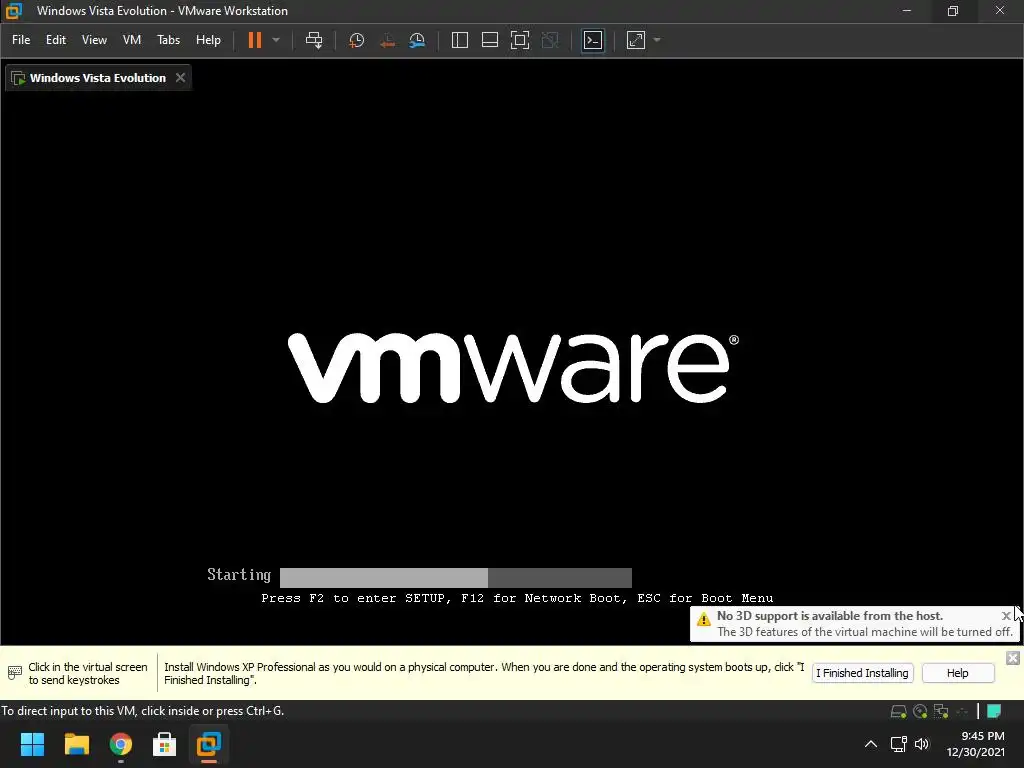This screenshot has width=1024, height=768.
Task: Click the keyboard icon in the install bar
Action: [x=14, y=672]
